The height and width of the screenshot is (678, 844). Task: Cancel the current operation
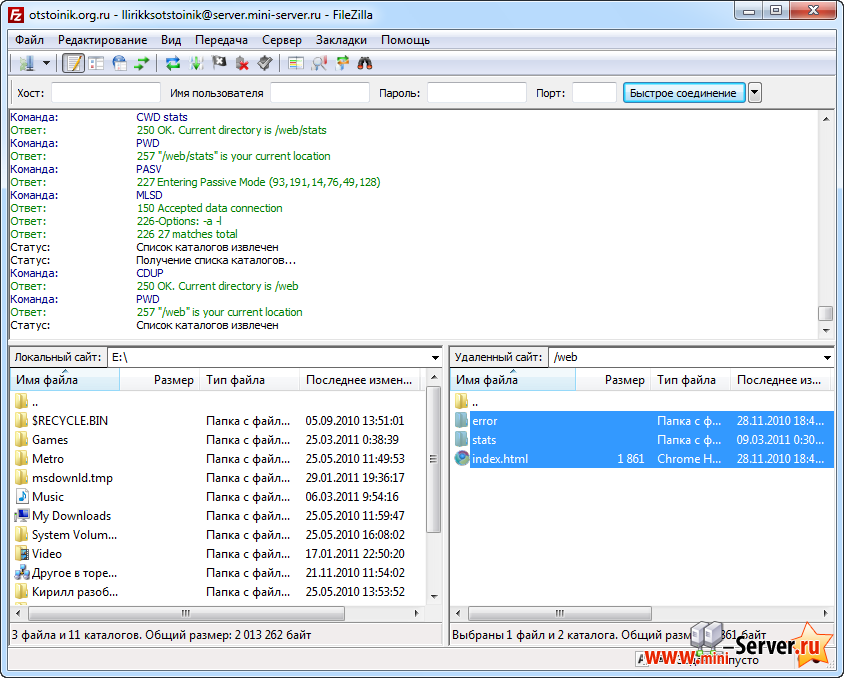pyautogui.click(x=219, y=63)
